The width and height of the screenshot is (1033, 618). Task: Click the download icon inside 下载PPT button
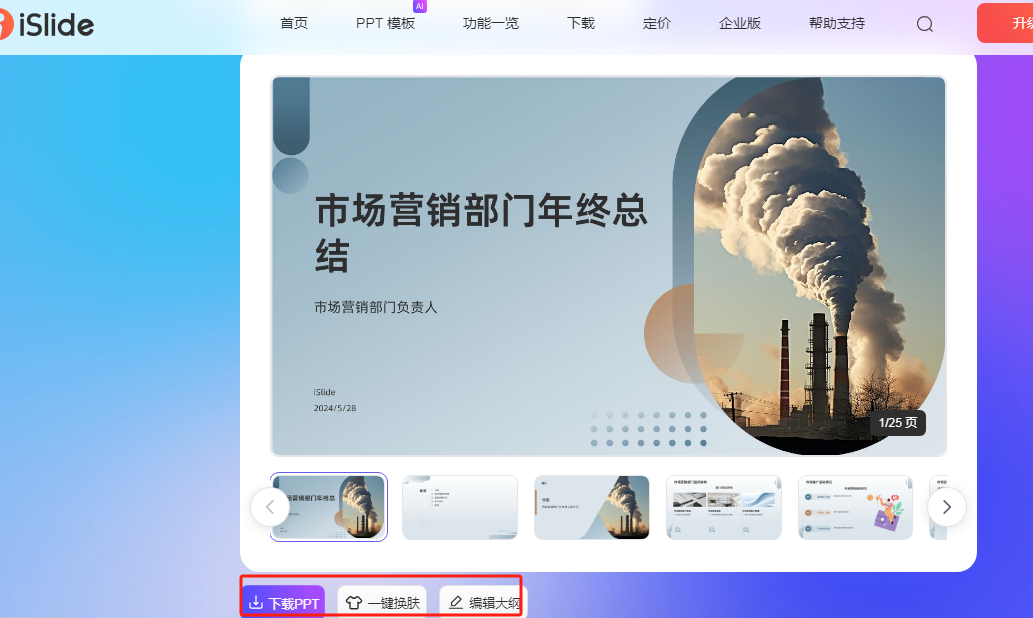256,601
